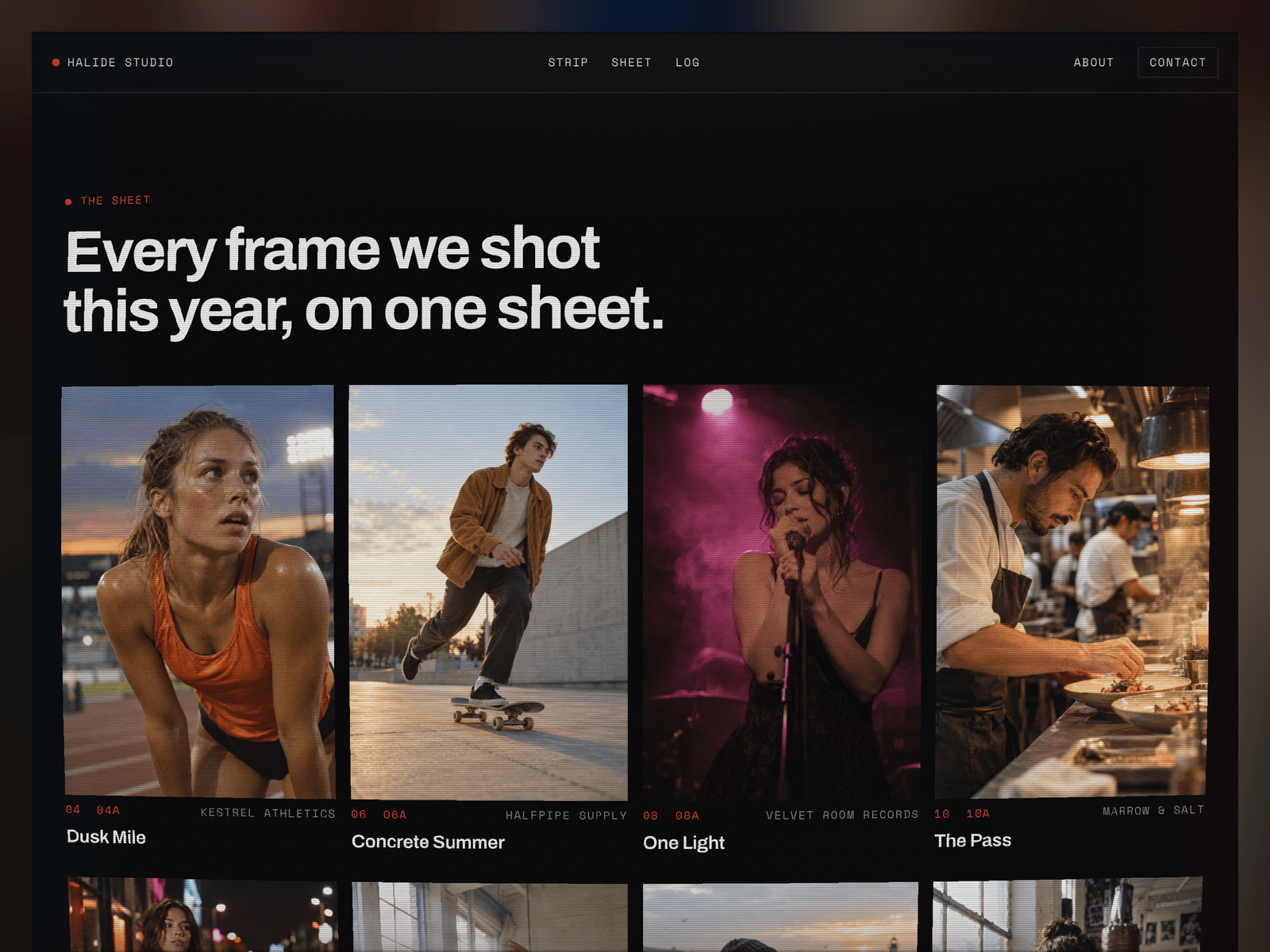
Task: Click the frame number 06A
Action: (394, 815)
